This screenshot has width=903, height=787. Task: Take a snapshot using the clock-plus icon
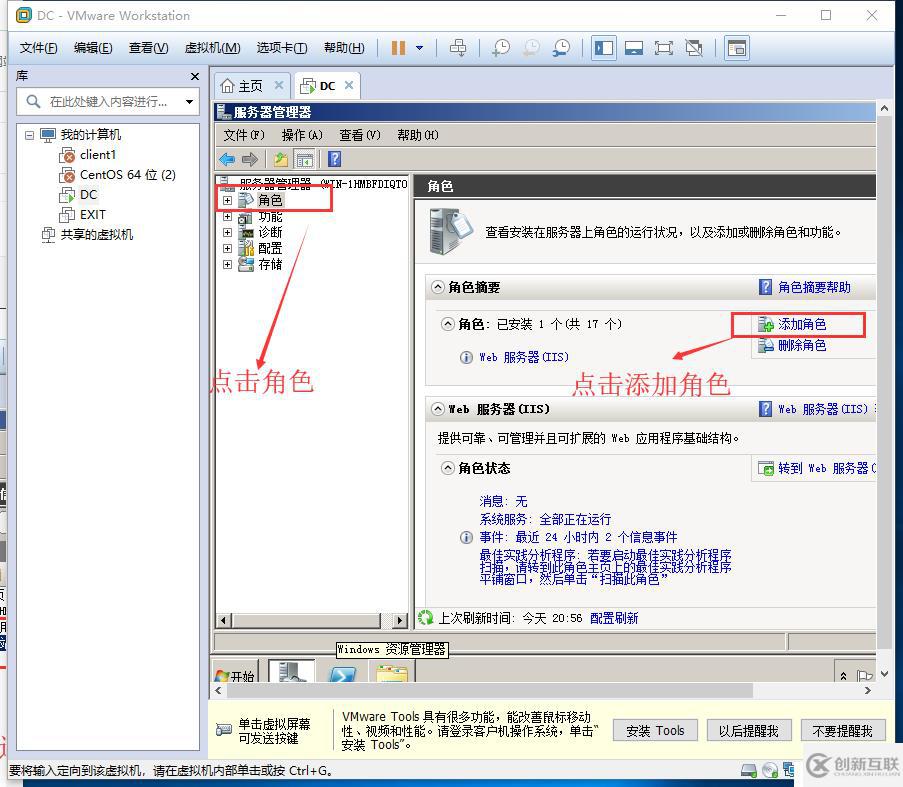[500, 48]
